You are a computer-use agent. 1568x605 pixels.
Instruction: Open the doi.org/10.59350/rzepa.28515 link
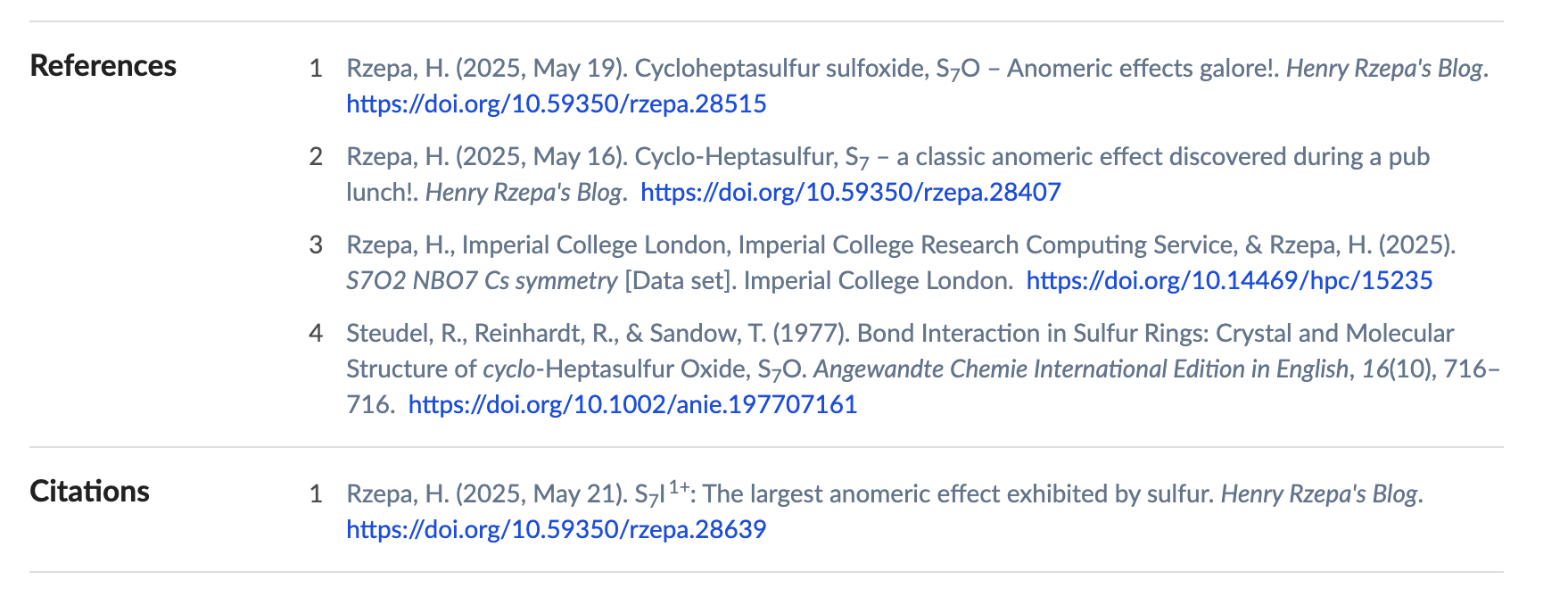(x=556, y=104)
